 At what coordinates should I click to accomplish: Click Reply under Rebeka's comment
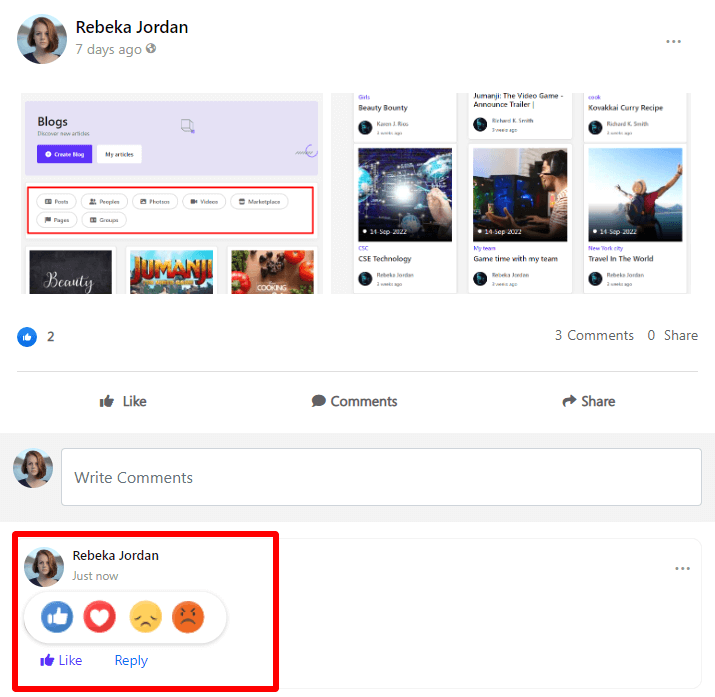131,660
